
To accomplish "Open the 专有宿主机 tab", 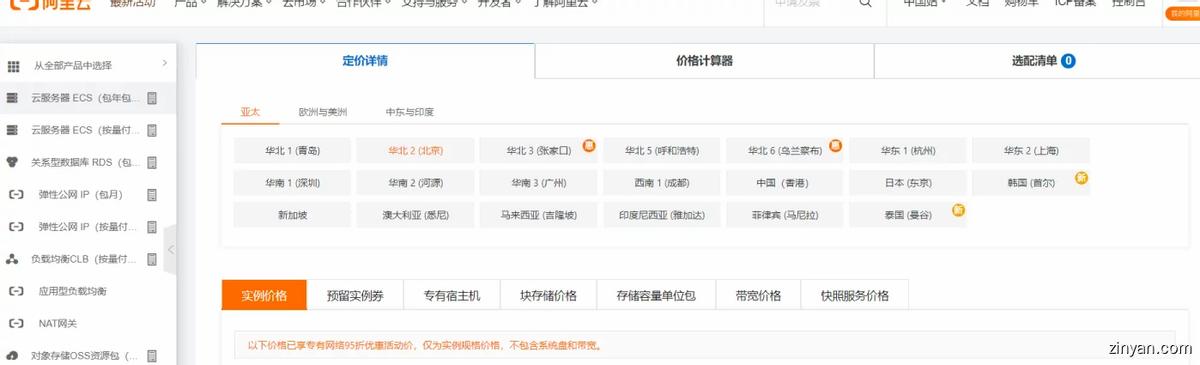I will (452, 296).
